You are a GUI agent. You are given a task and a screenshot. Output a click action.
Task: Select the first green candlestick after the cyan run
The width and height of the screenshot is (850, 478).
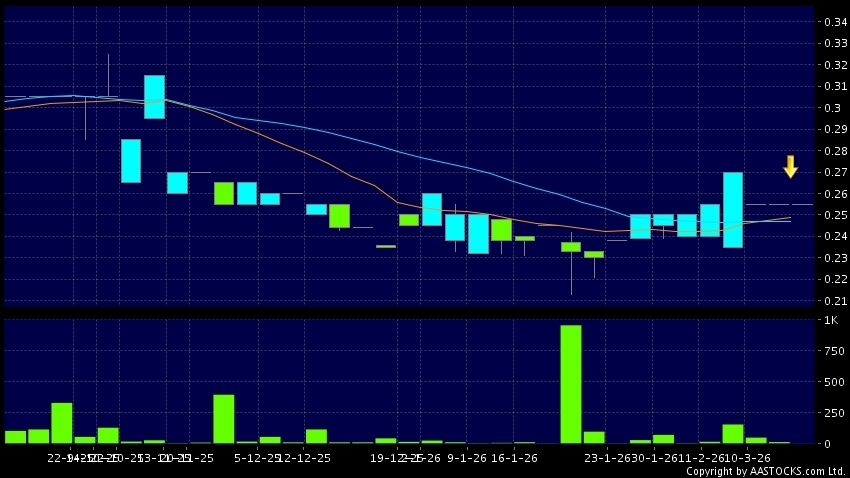coord(224,193)
